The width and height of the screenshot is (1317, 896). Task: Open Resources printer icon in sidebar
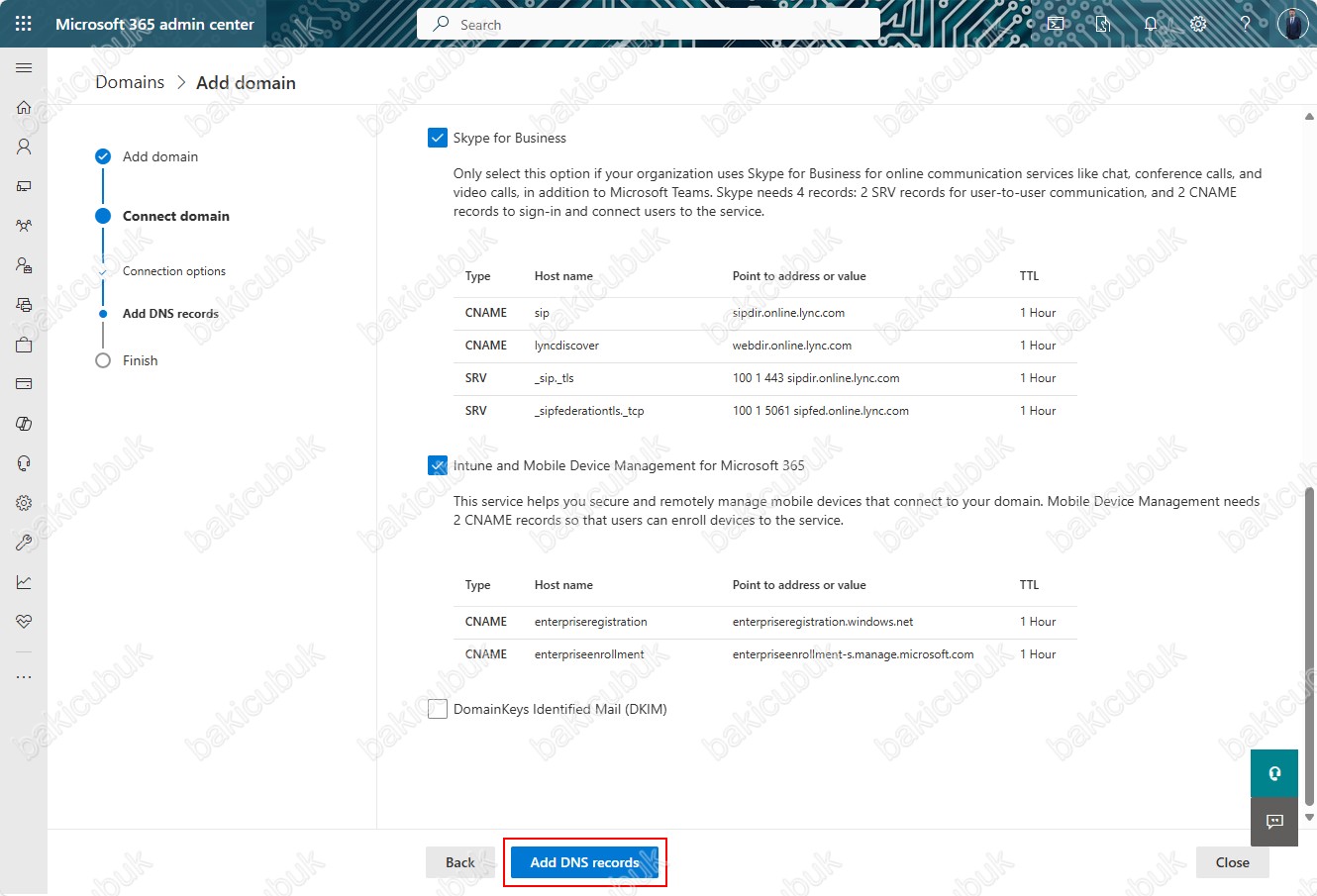pos(24,305)
